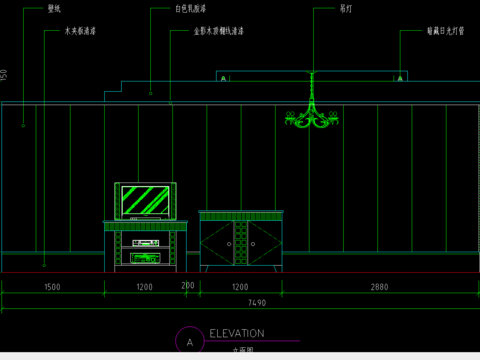480x360 pixels.
Task: Click the 7490 overall dimension text
Action: coord(257,303)
